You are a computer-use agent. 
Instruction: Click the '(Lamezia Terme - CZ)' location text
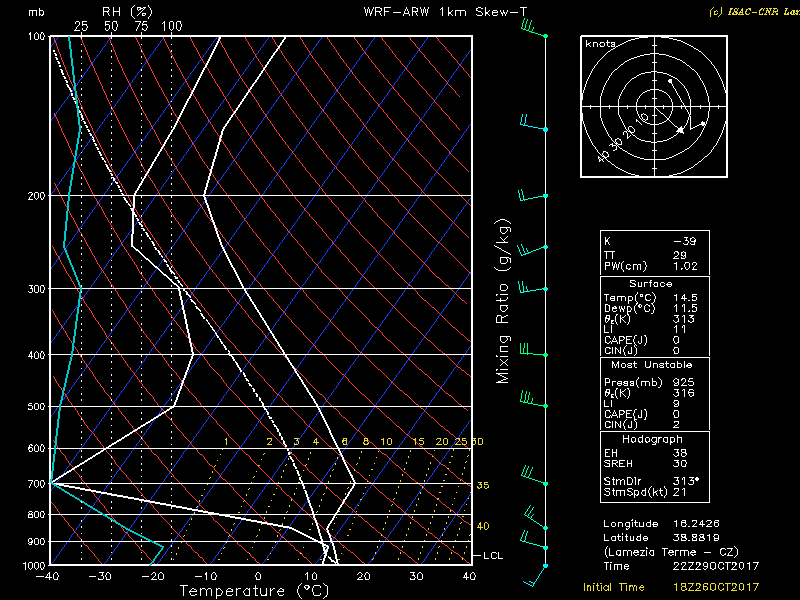(671, 552)
